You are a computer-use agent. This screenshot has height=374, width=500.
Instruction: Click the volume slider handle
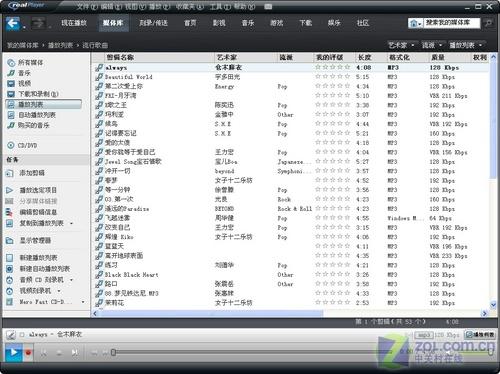click(491, 352)
